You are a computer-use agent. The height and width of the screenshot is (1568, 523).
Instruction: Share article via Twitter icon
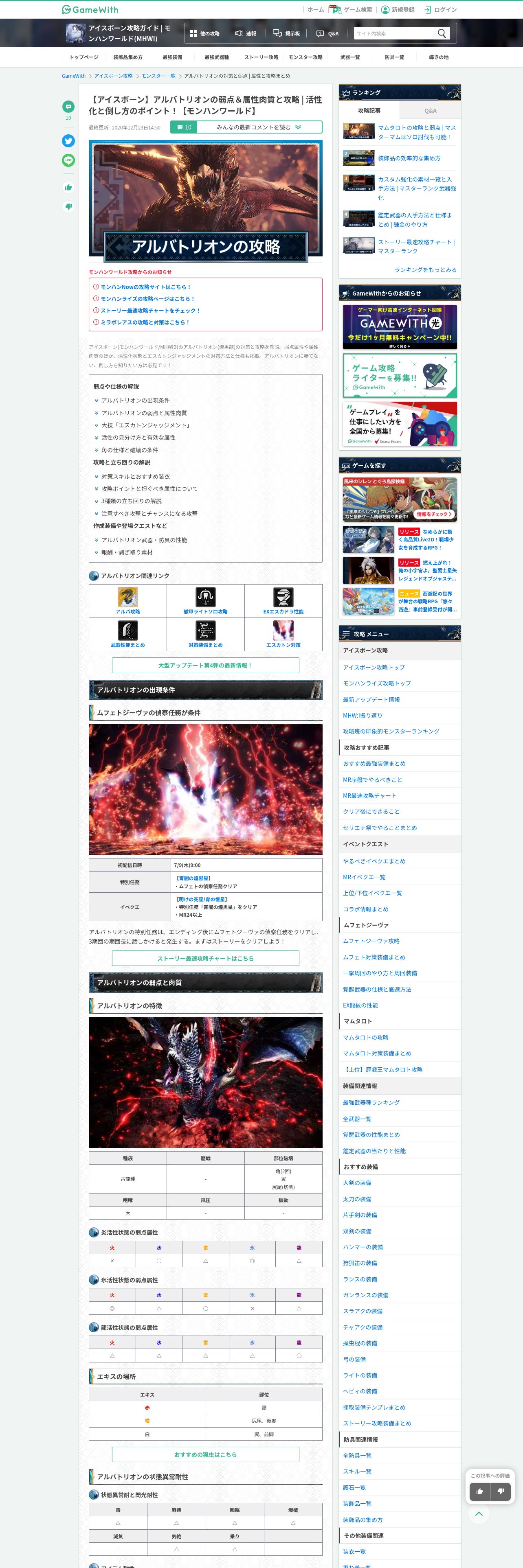[68, 140]
